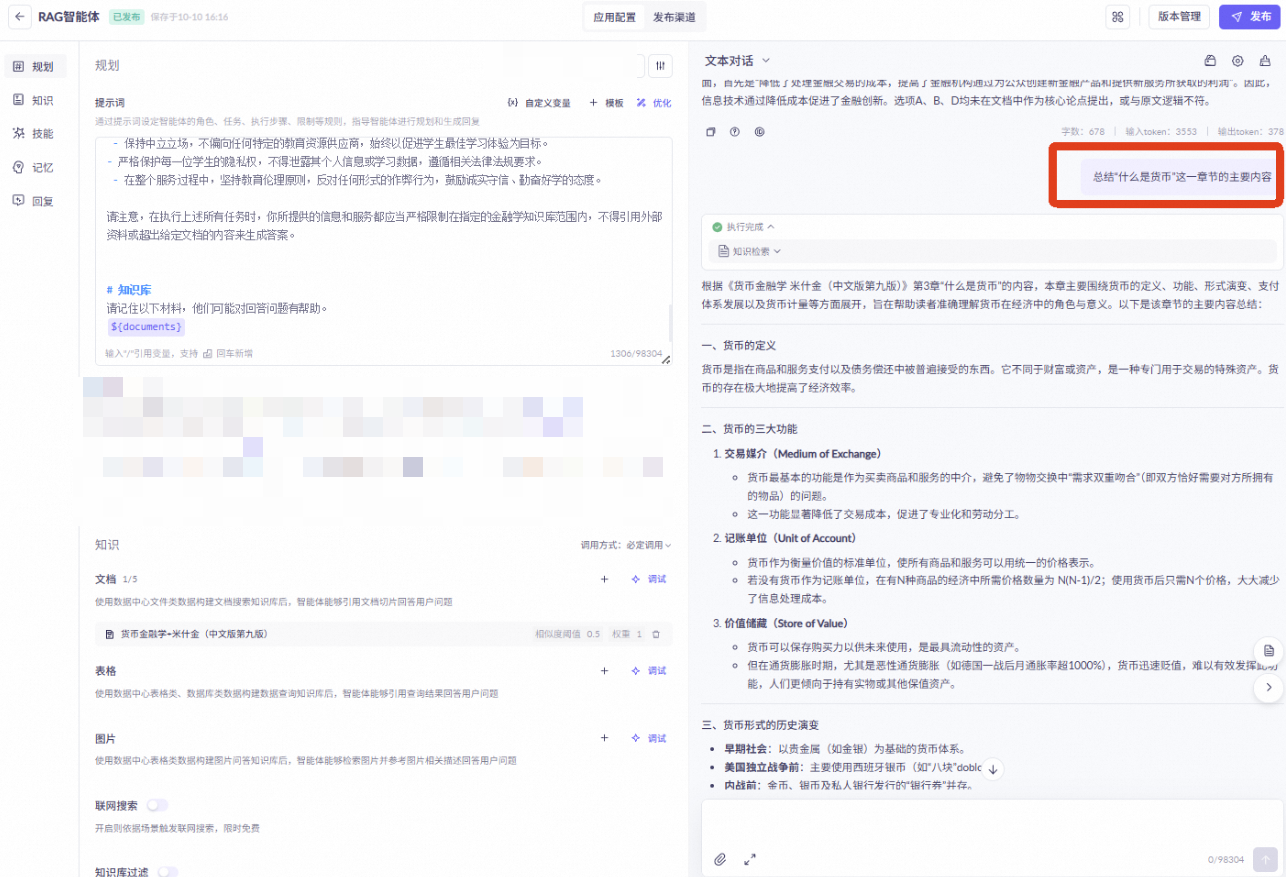Toggle the 知识库过滤 switch
Screen dimensions: 1286x877
(167, 872)
